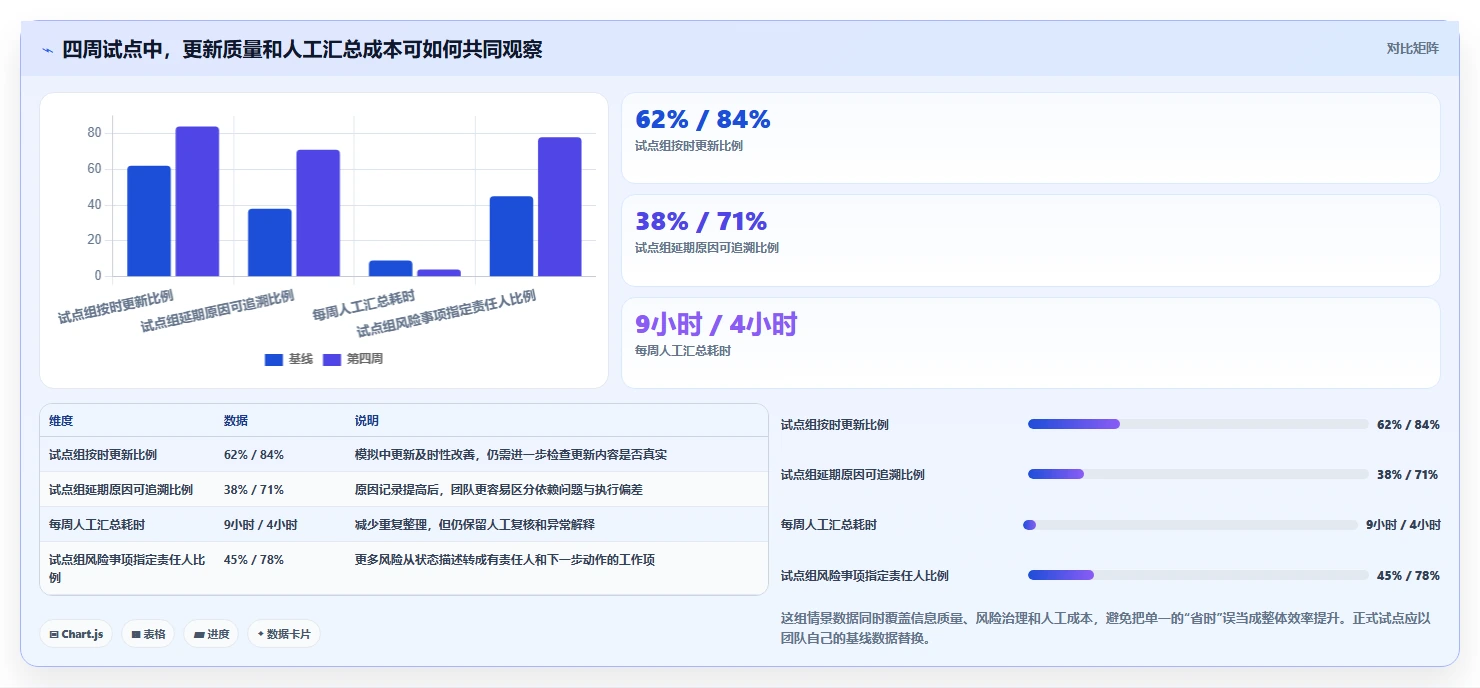Select the 进度 chip
The height and width of the screenshot is (688, 1480).
tap(211, 634)
